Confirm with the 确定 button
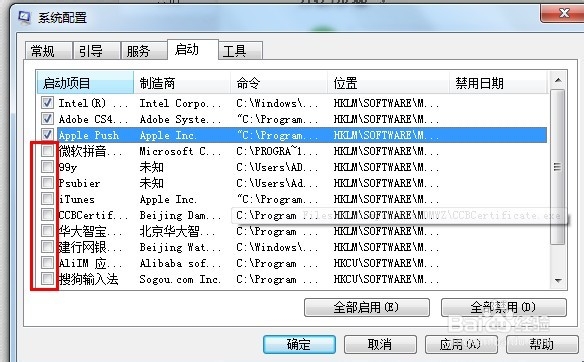This screenshot has height=362, width=584. coord(299,344)
